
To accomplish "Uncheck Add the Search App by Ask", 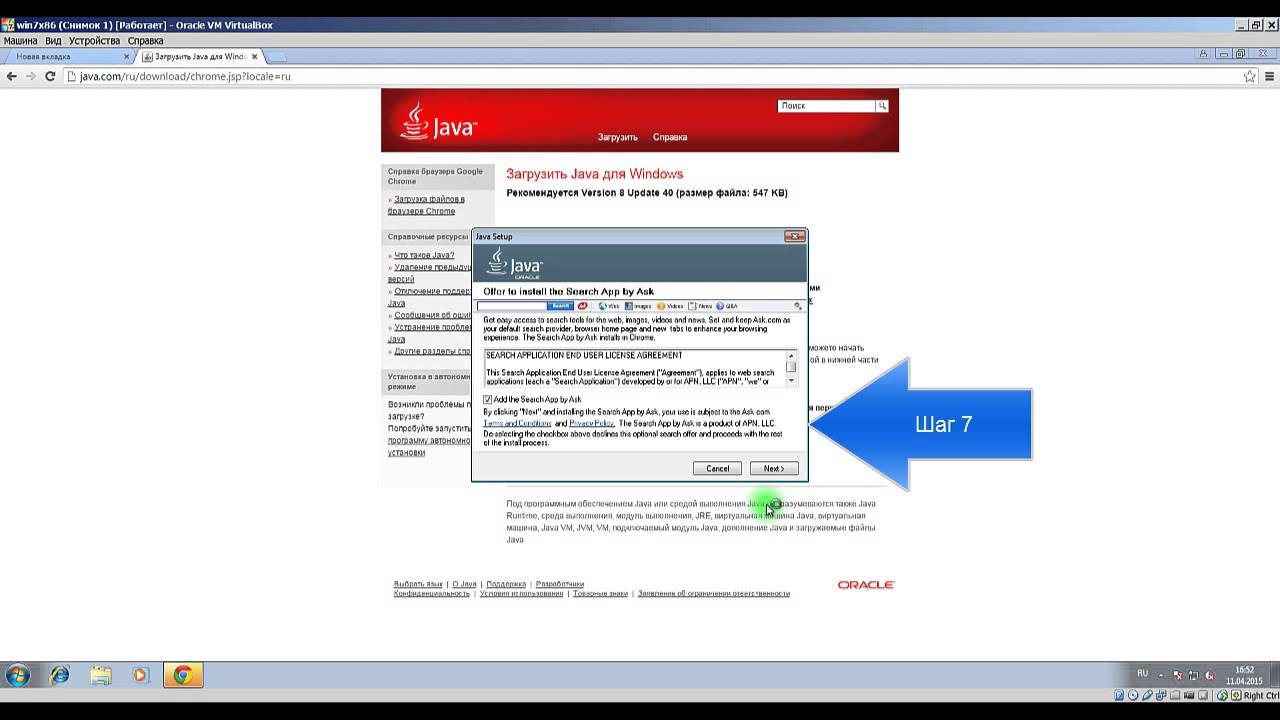I will 488,399.
